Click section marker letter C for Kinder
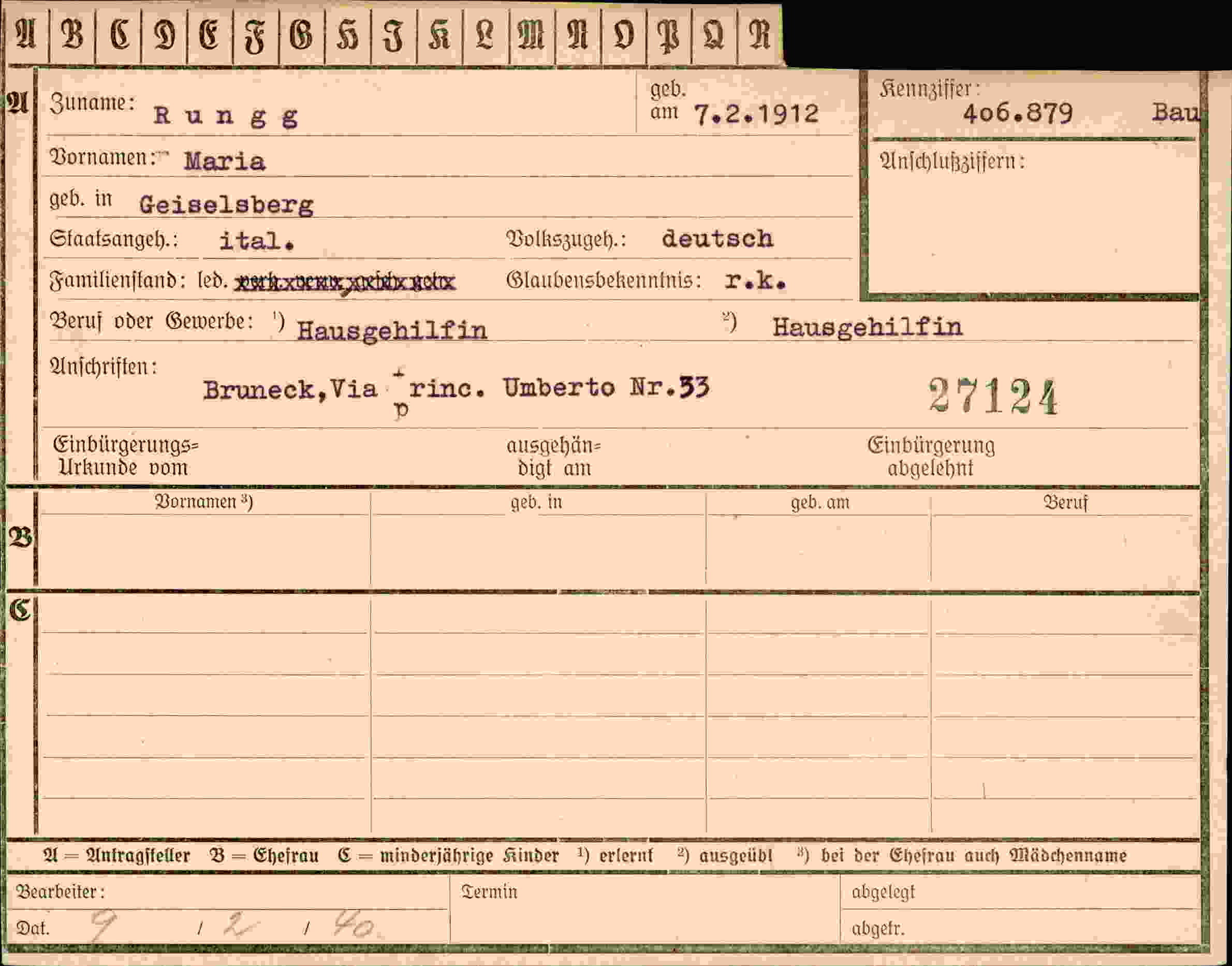 [x=20, y=611]
